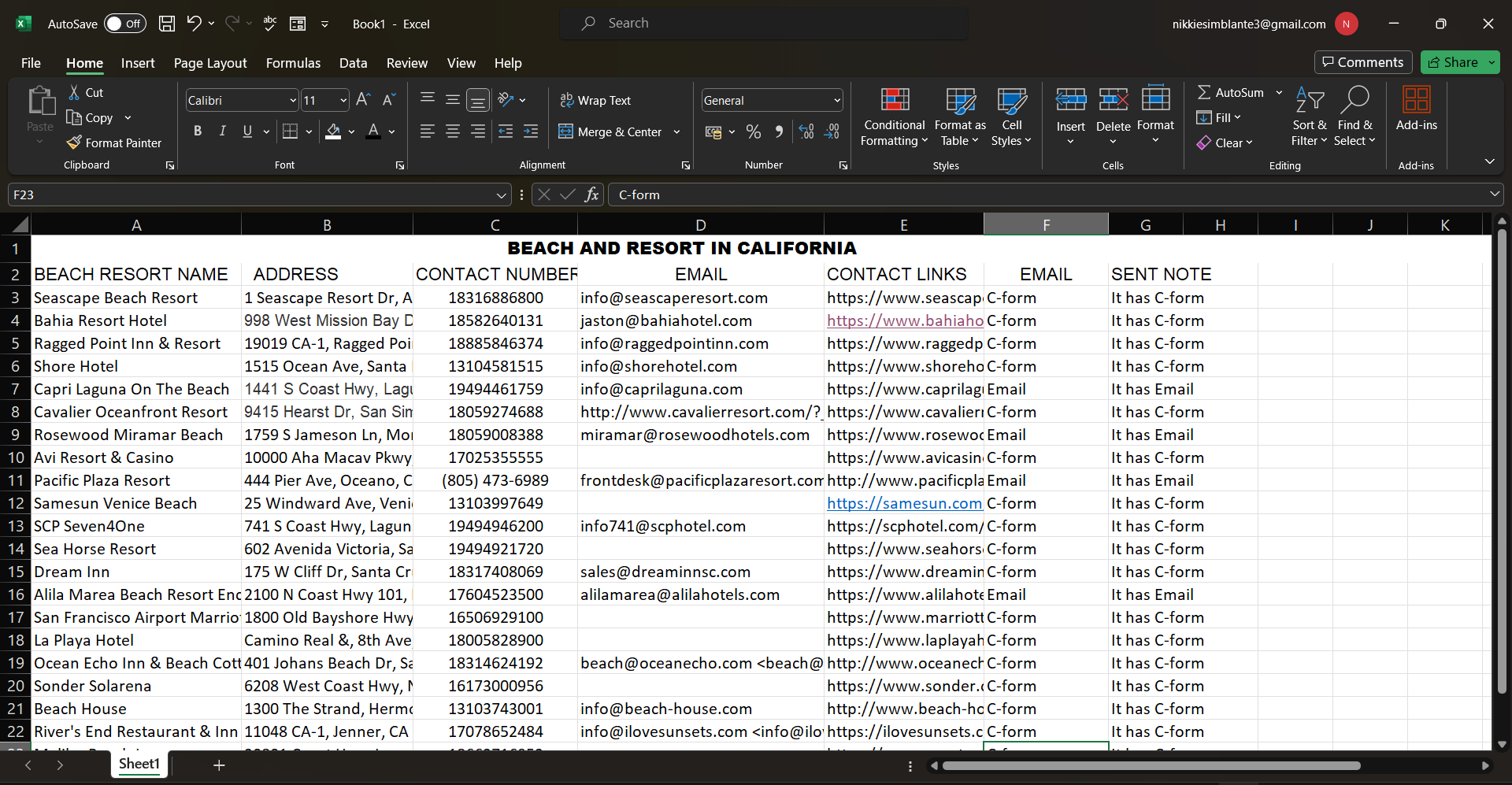Open the General number format dropdown
The height and width of the screenshot is (785, 1512).
(836, 100)
